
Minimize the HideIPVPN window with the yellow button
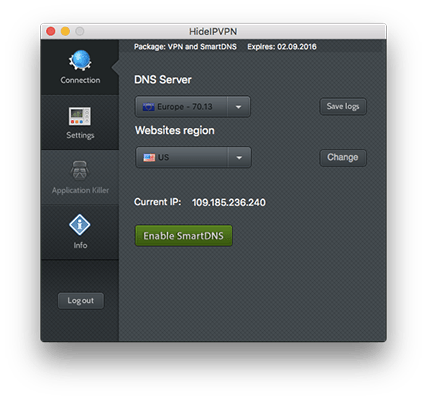[x=65, y=31]
